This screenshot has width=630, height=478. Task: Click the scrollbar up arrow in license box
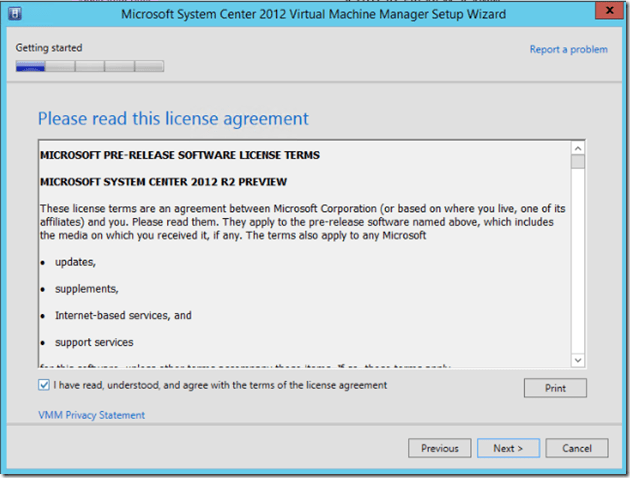click(x=577, y=147)
